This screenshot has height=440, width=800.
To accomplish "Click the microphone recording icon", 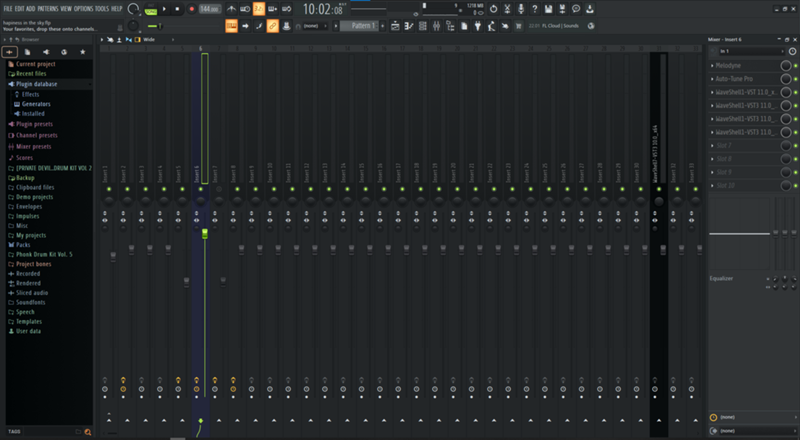I will 520,9.
